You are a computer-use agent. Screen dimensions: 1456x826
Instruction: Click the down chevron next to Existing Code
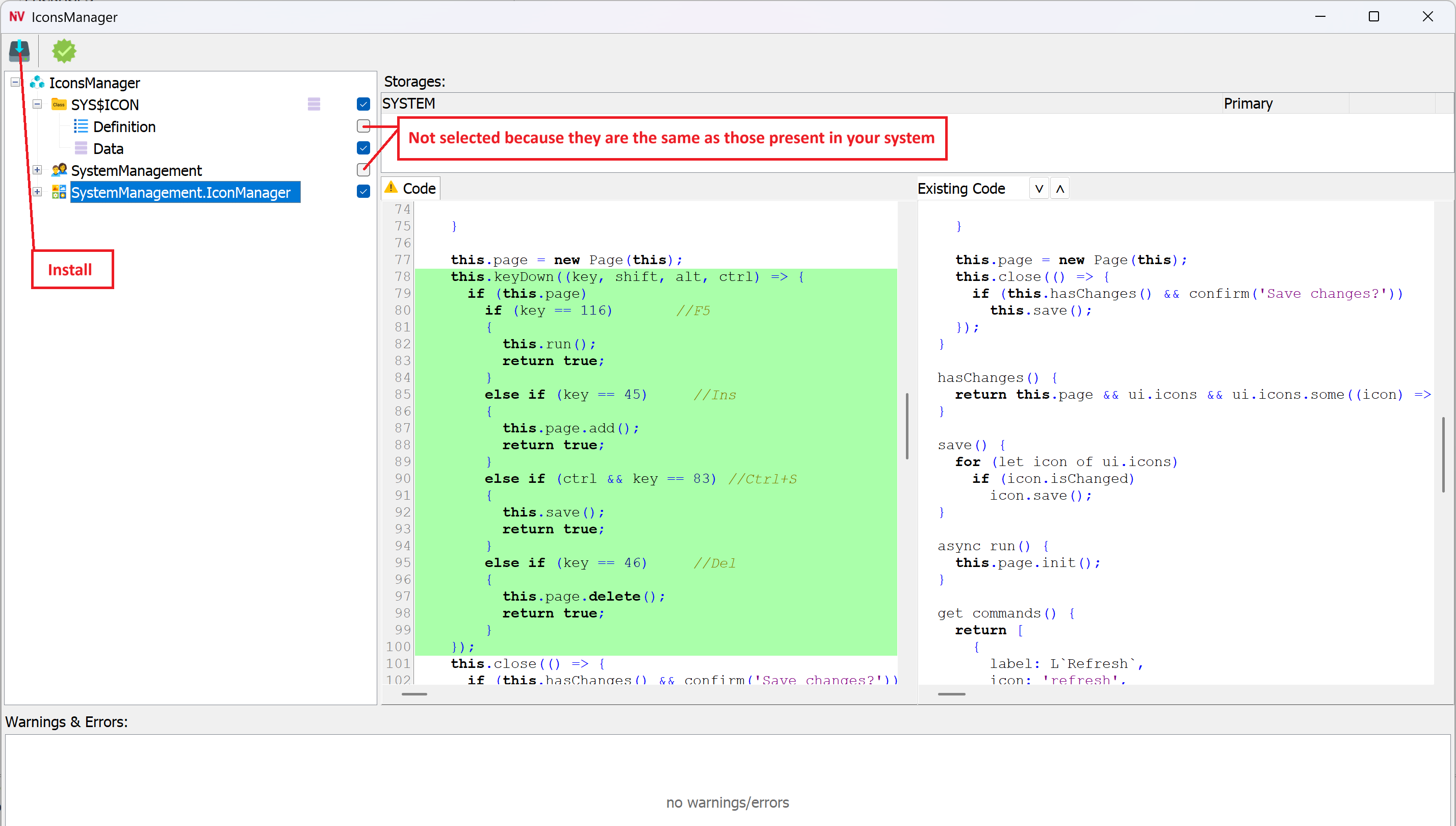[1038, 188]
